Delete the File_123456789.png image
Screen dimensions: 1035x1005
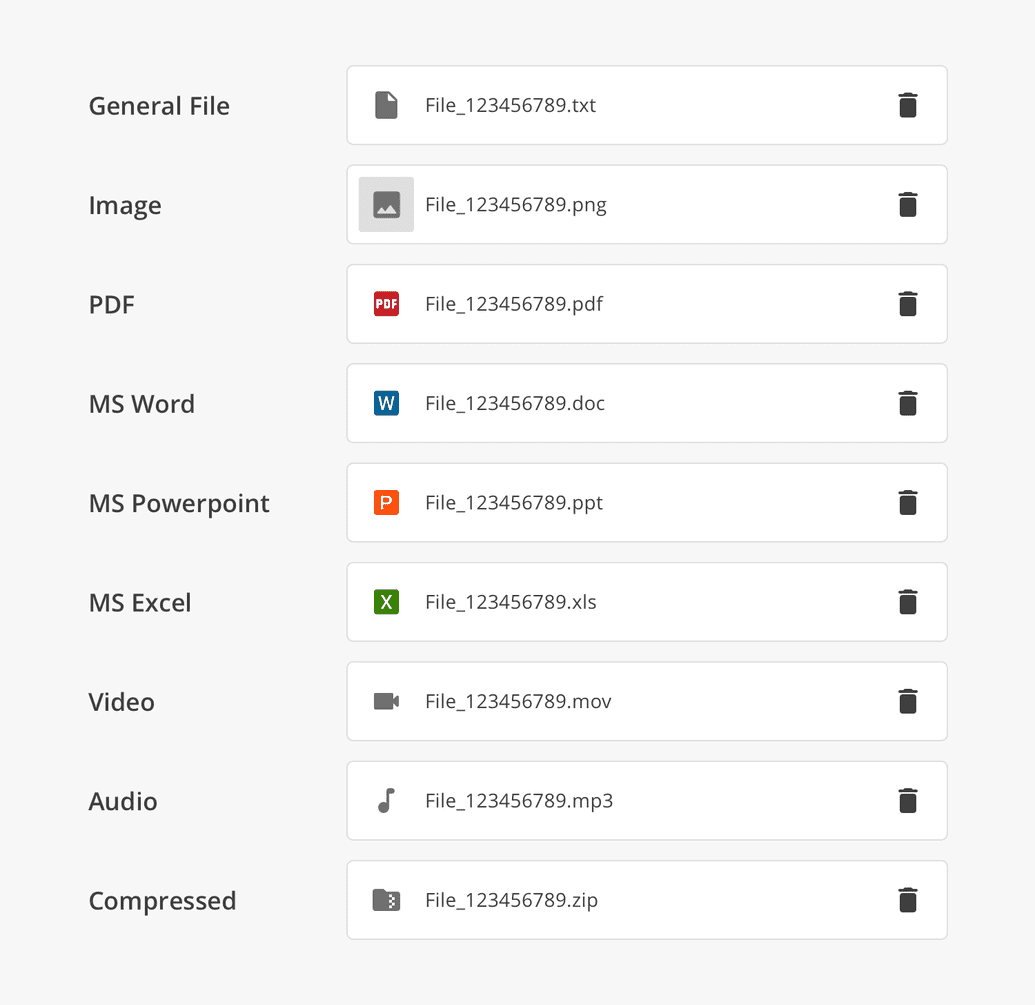click(908, 205)
